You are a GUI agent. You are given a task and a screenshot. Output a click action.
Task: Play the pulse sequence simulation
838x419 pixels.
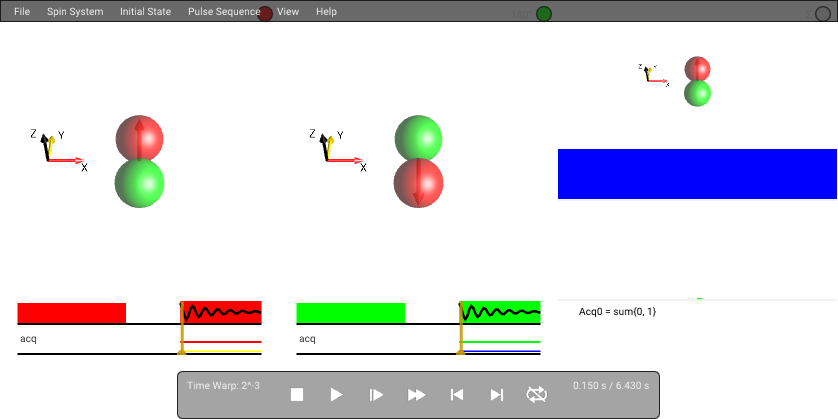pos(337,395)
